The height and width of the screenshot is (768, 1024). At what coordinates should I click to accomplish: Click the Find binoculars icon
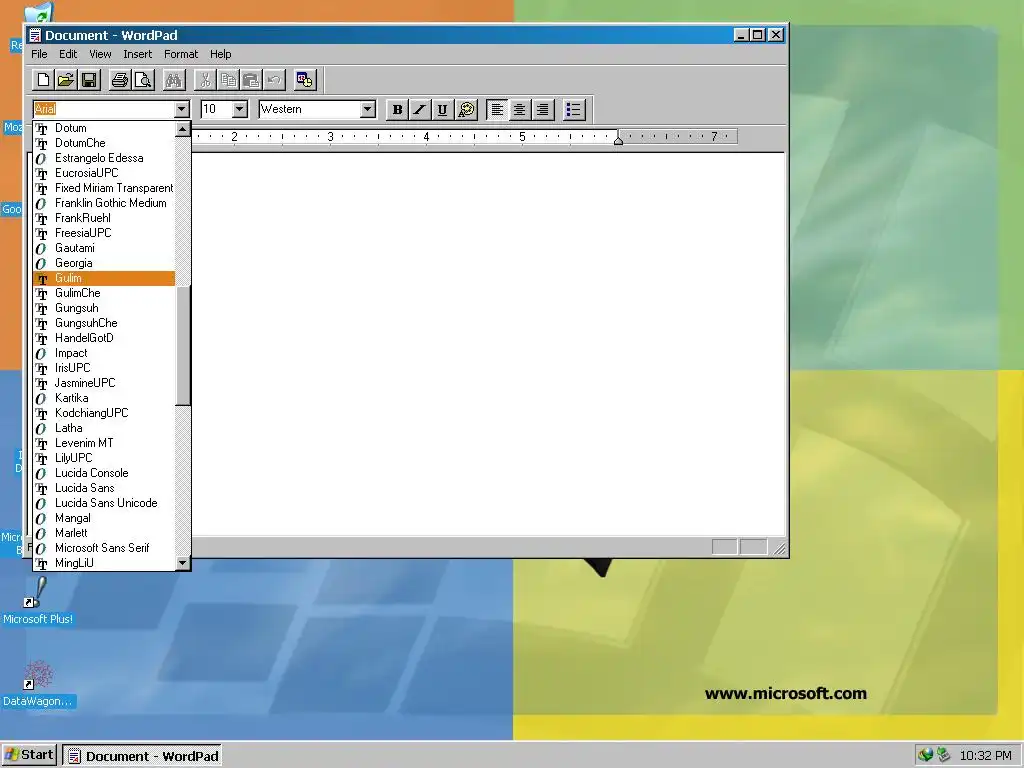click(174, 80)
